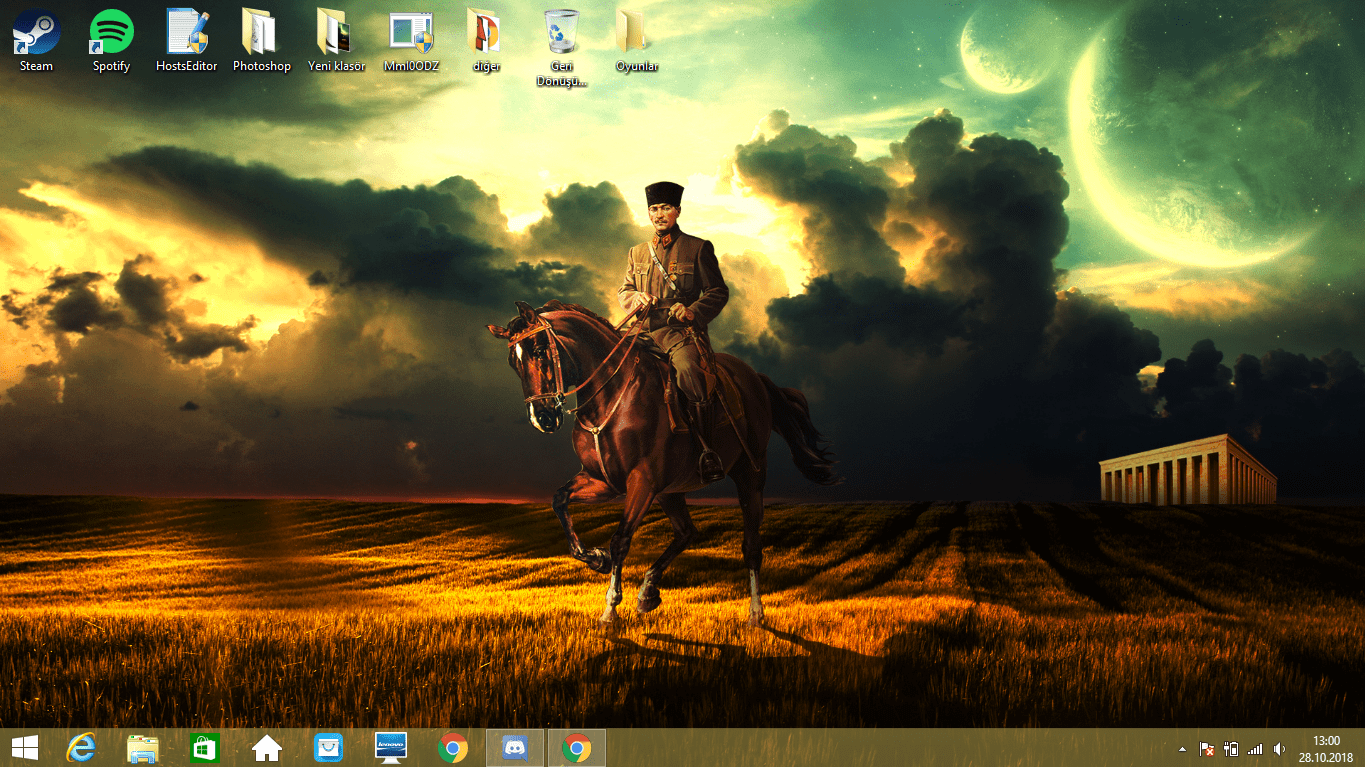Show hidden system tray icons

(1183, 749)
